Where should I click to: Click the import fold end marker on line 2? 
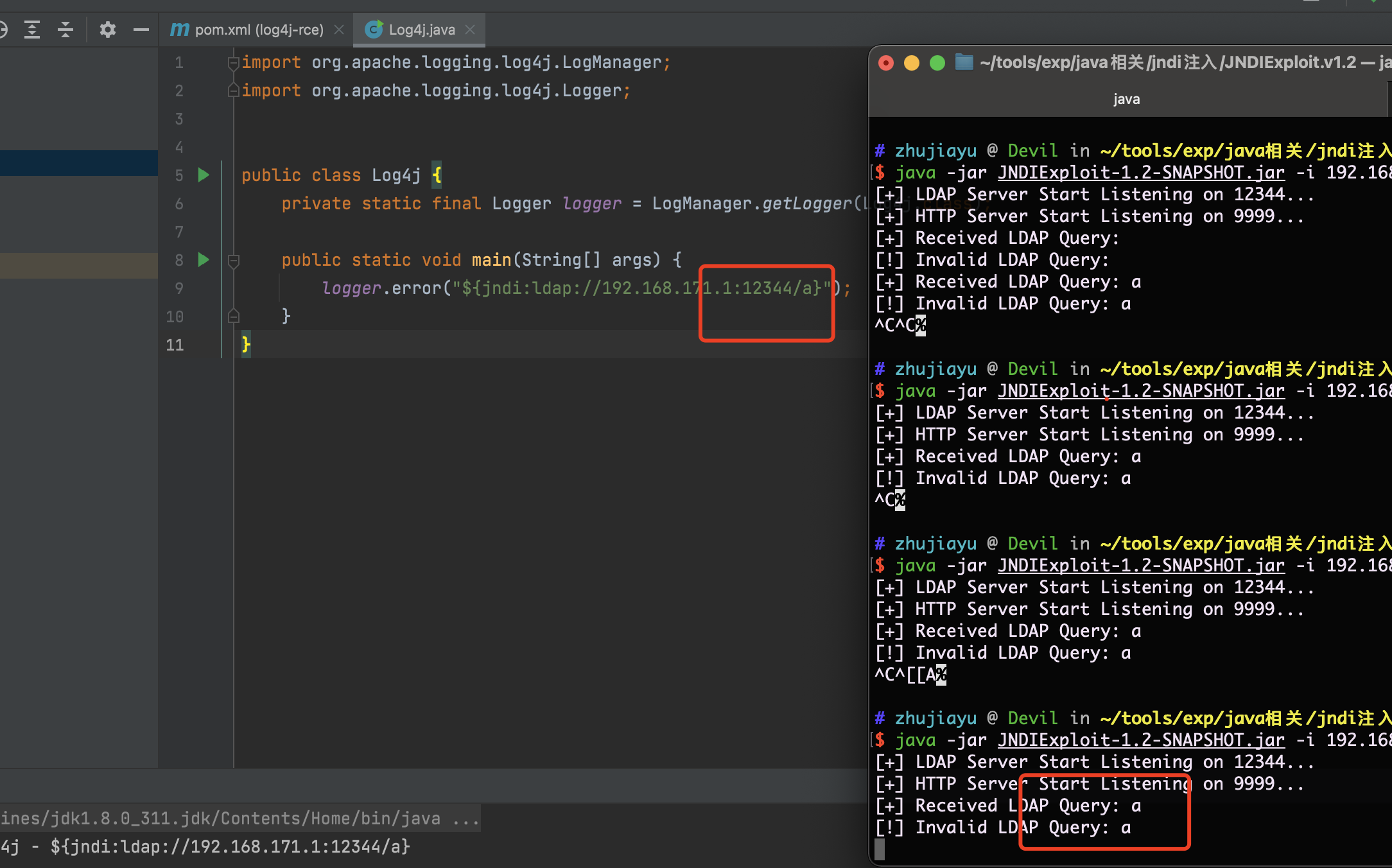pos(234,91)
